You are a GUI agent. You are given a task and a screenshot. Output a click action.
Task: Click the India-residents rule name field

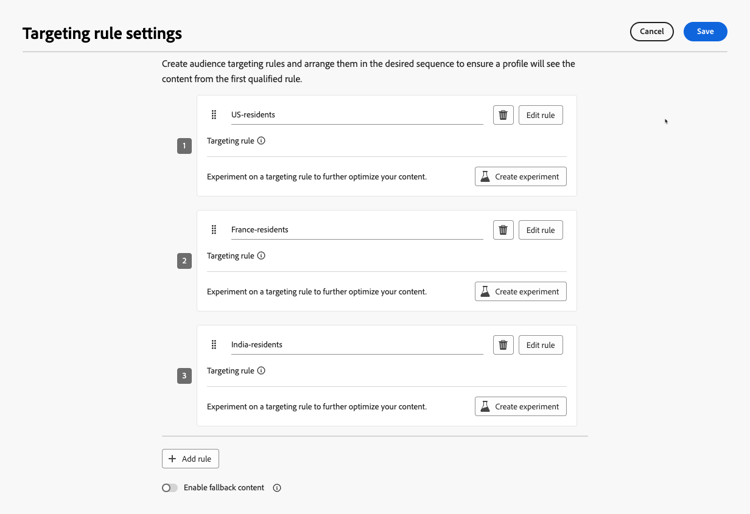coord(355,345)
